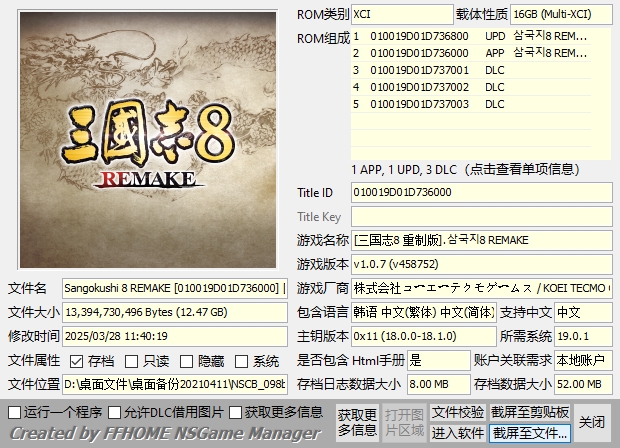Image resolution: width=620 pixels, height=448 pixels.
Task: Click the 文件校验 button
Action: tap(458, 412)
